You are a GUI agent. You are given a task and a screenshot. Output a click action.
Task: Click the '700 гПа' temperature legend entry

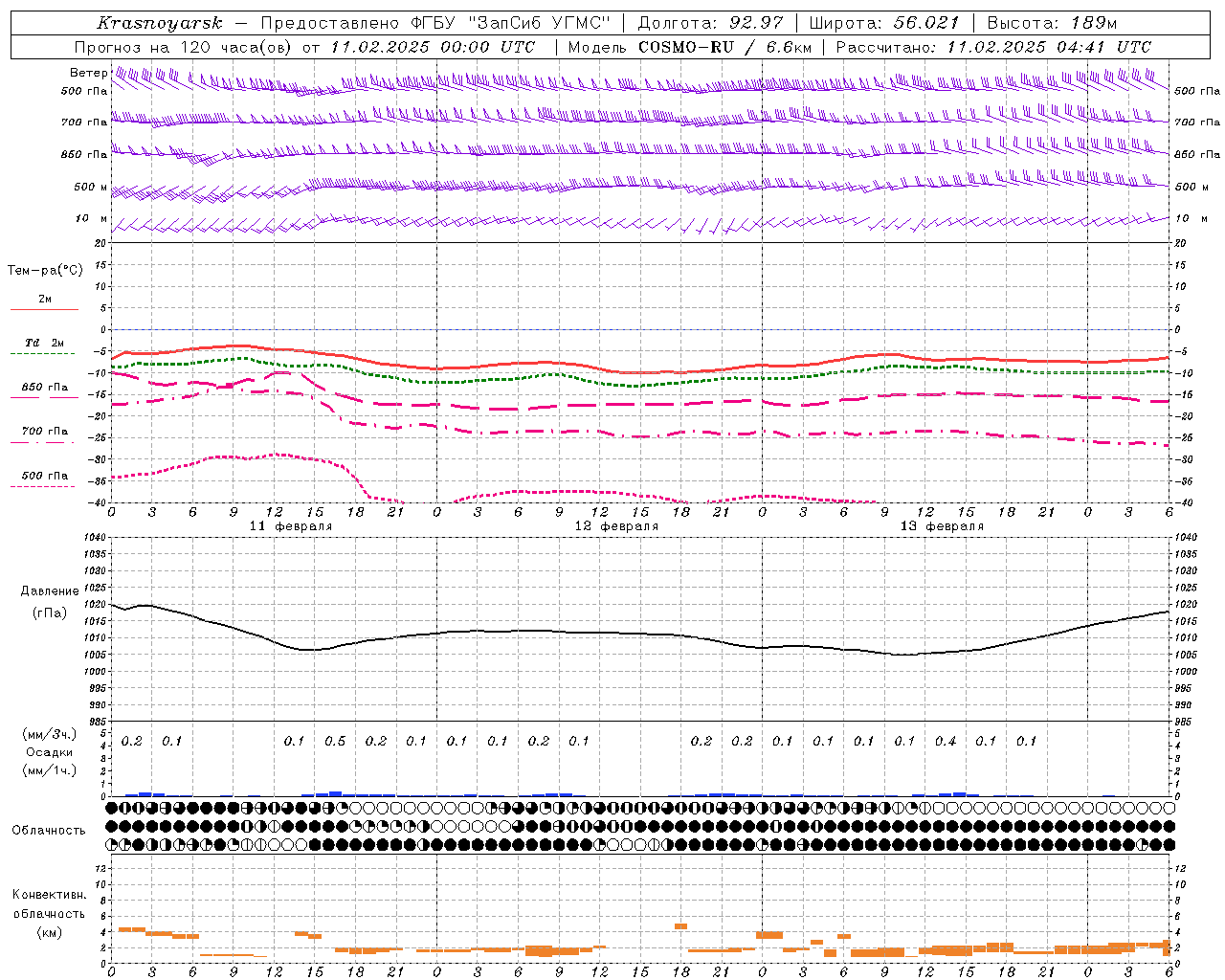44,431
